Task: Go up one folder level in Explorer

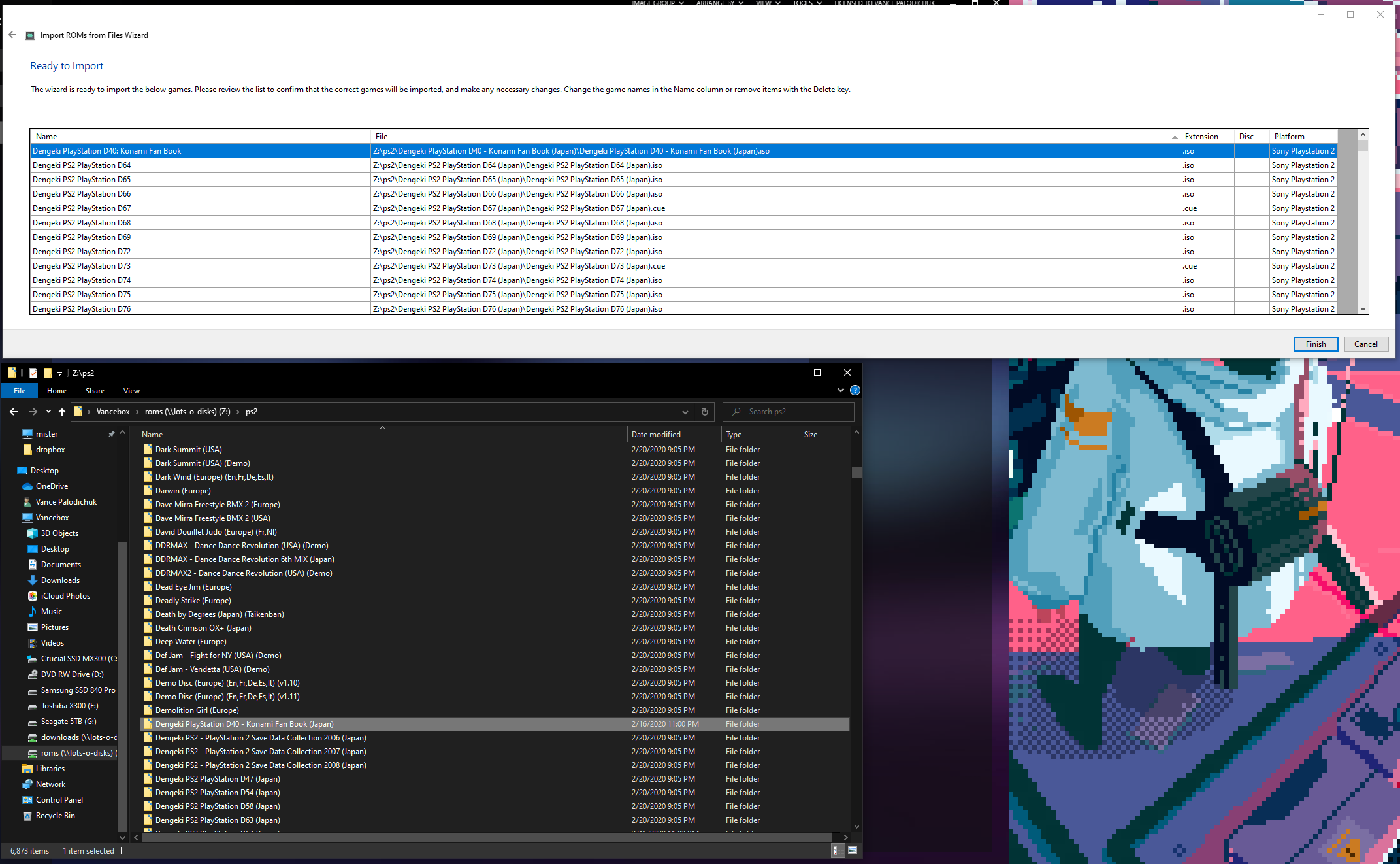Action: (x=62, y=412)
